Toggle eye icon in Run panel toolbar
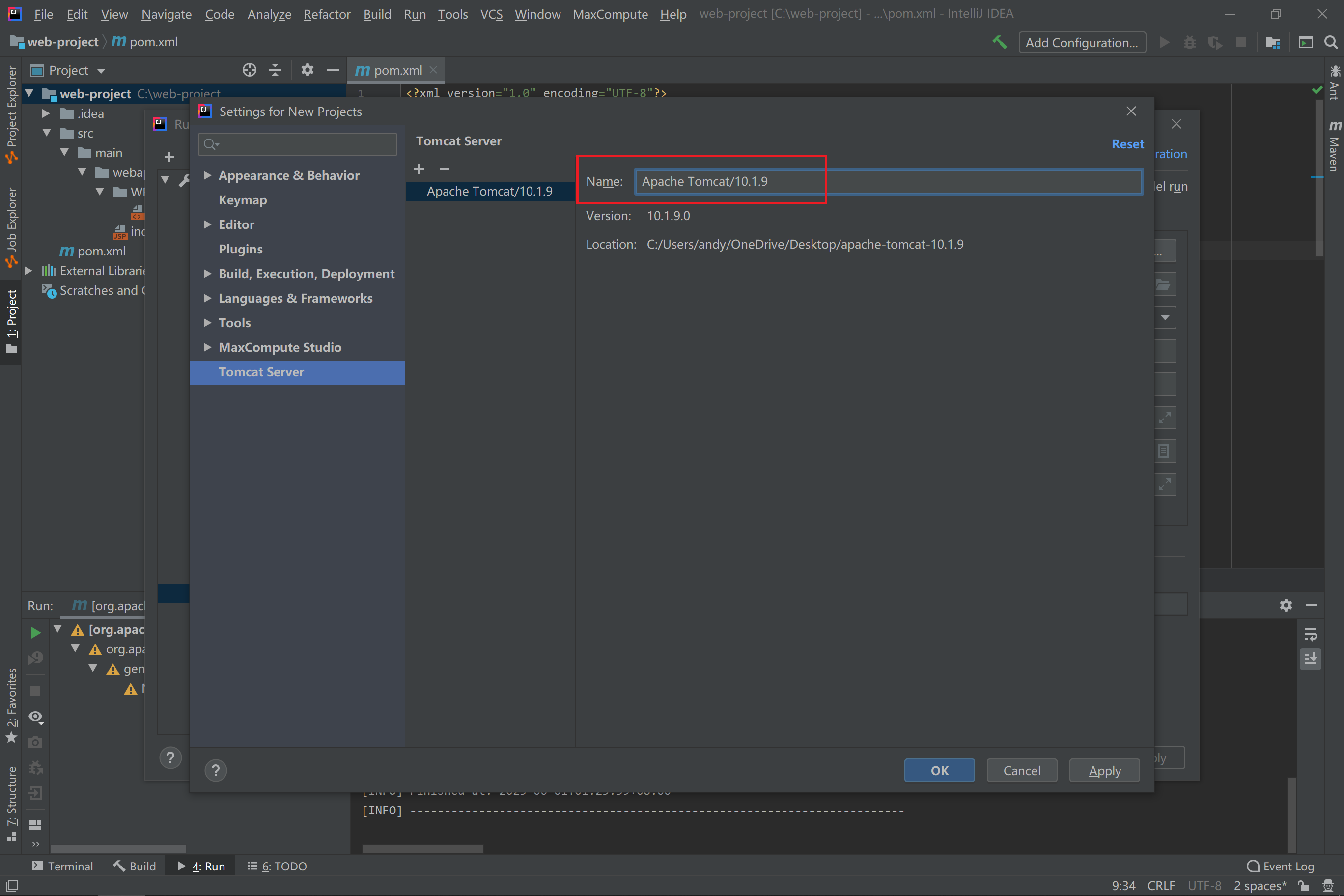This screenshot has height=896, width=1344. pyautogui.click(x=35, y=717)
